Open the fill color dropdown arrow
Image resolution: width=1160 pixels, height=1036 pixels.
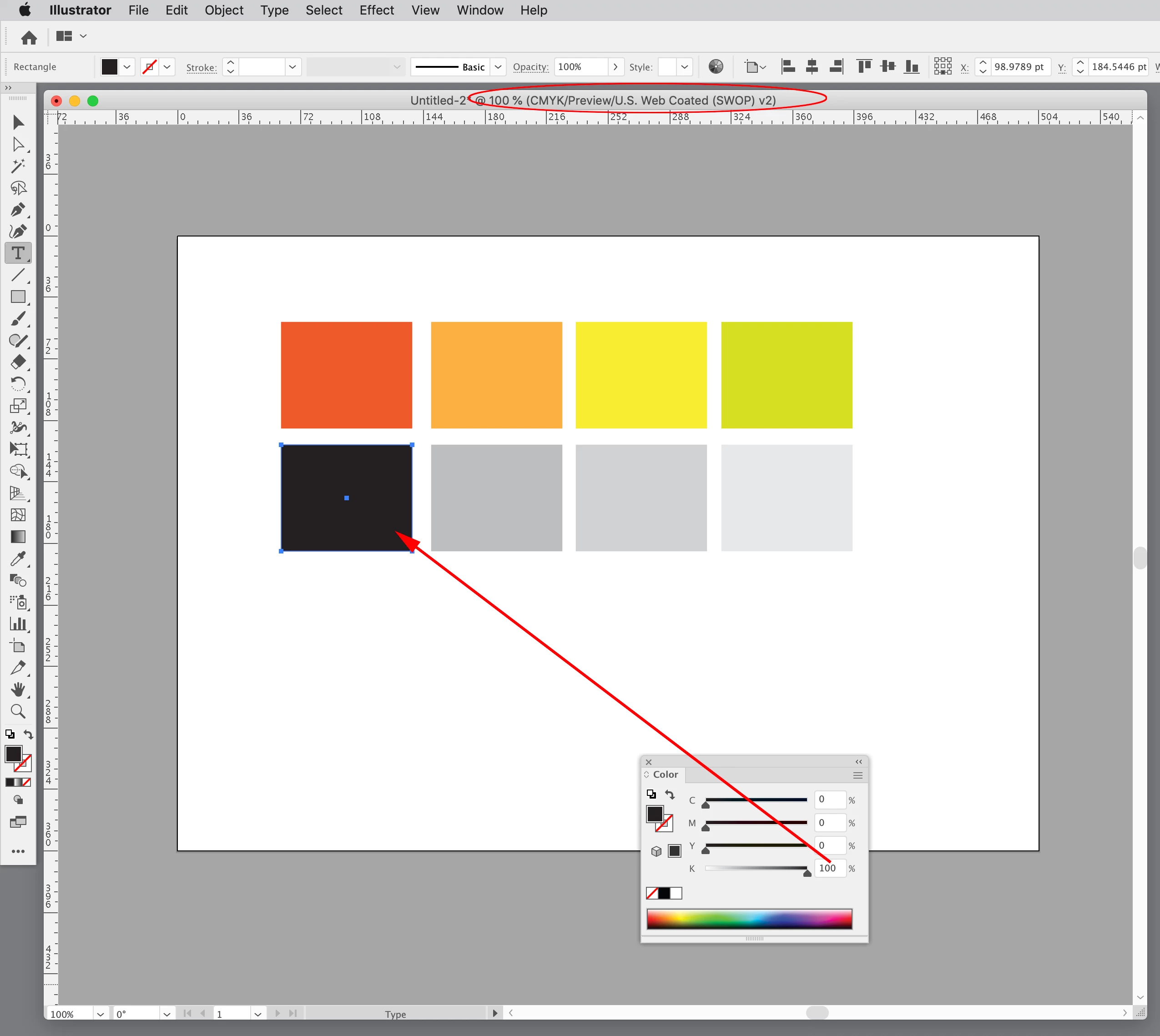point(127,66)
